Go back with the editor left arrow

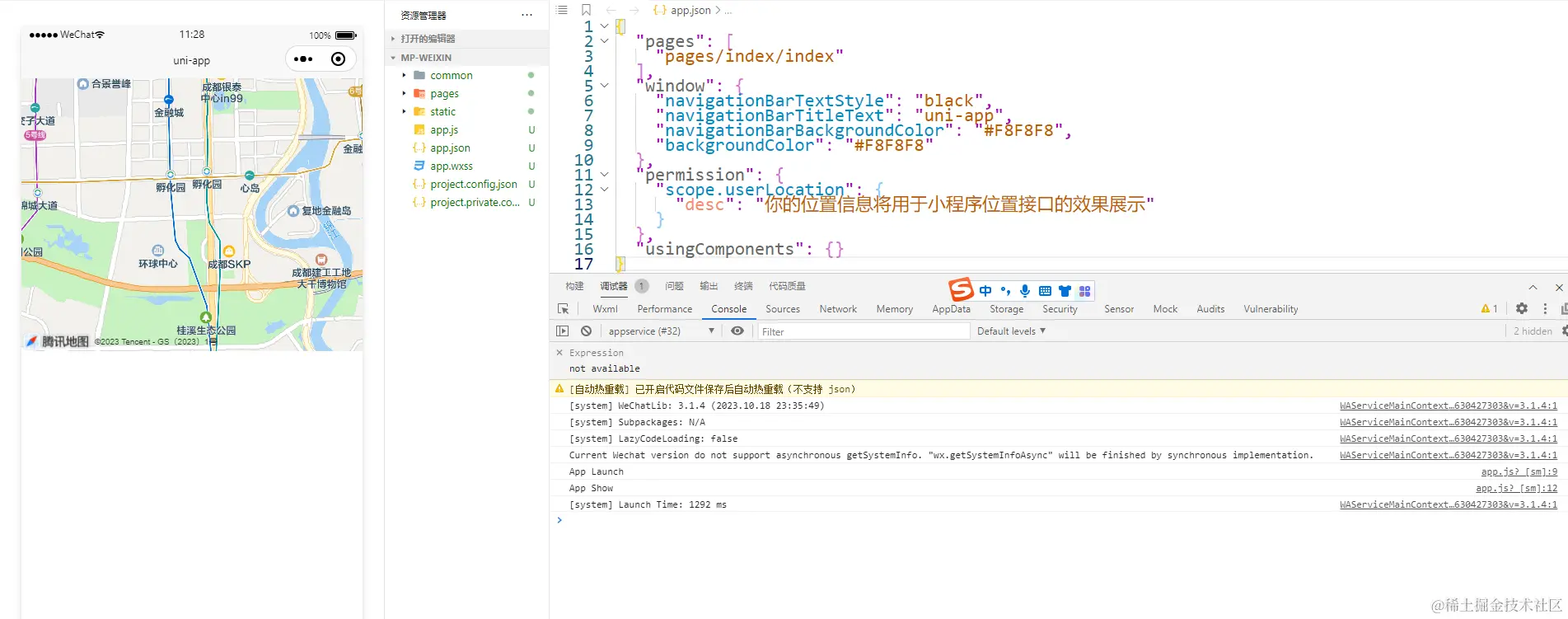[x=611, y=10]
